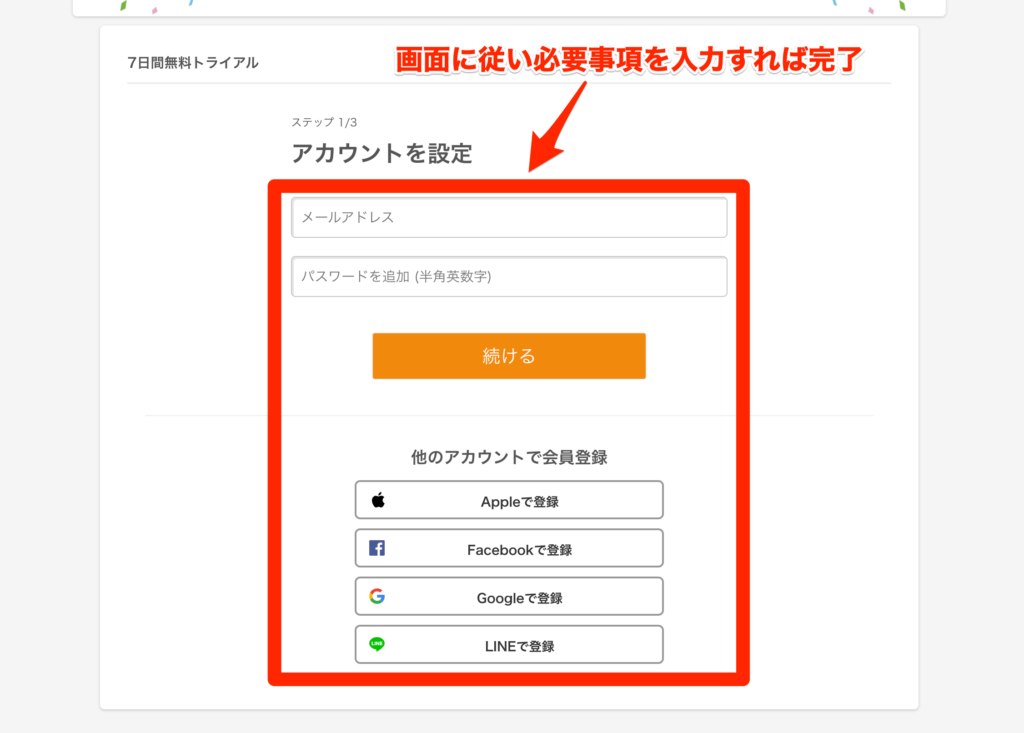Click the Apple logo icon
This screenshot has width=1024, height=733.
pos(377,499)
